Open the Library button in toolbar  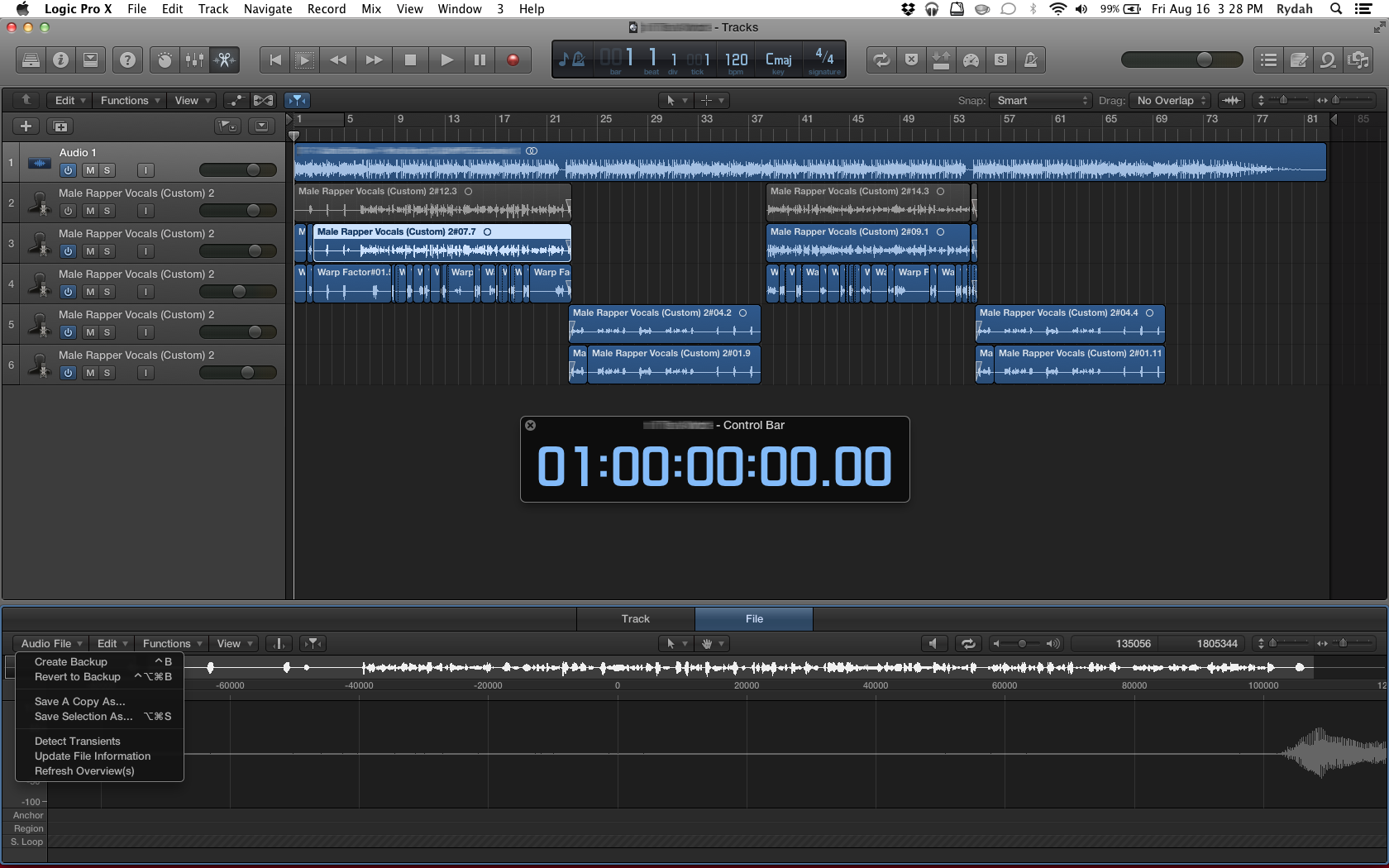point(31,60)
